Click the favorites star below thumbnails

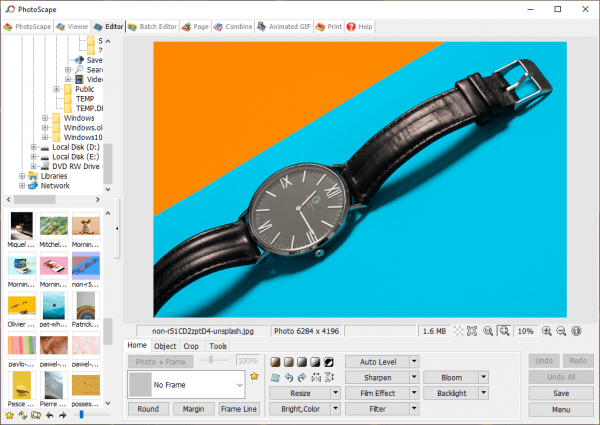click(x=10, y=415)
